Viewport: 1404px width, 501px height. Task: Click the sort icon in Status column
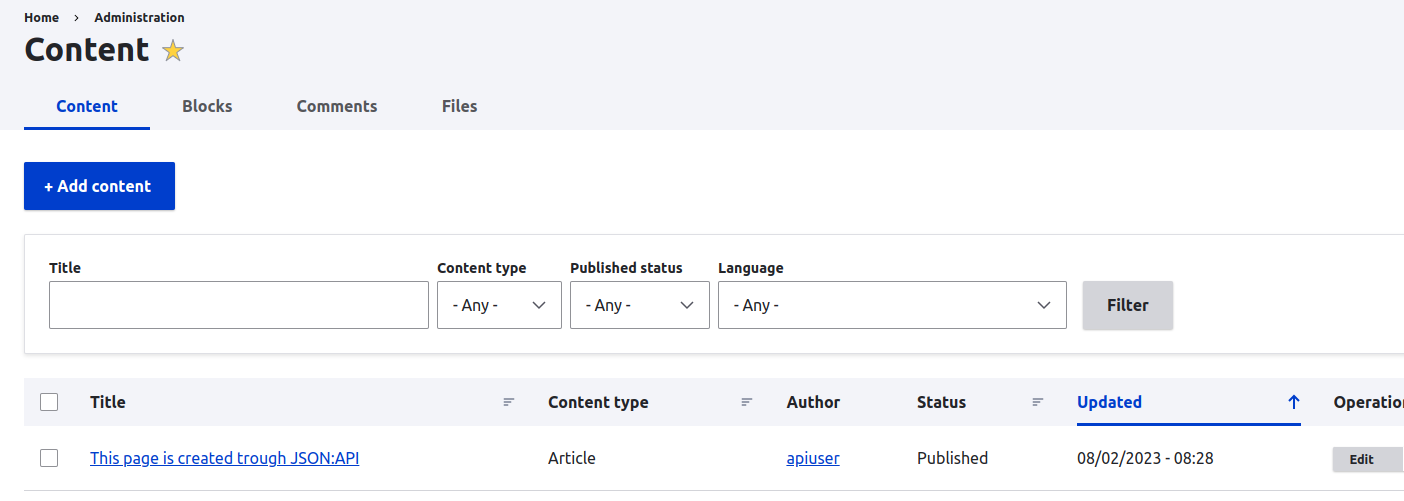pos(1037,402)
